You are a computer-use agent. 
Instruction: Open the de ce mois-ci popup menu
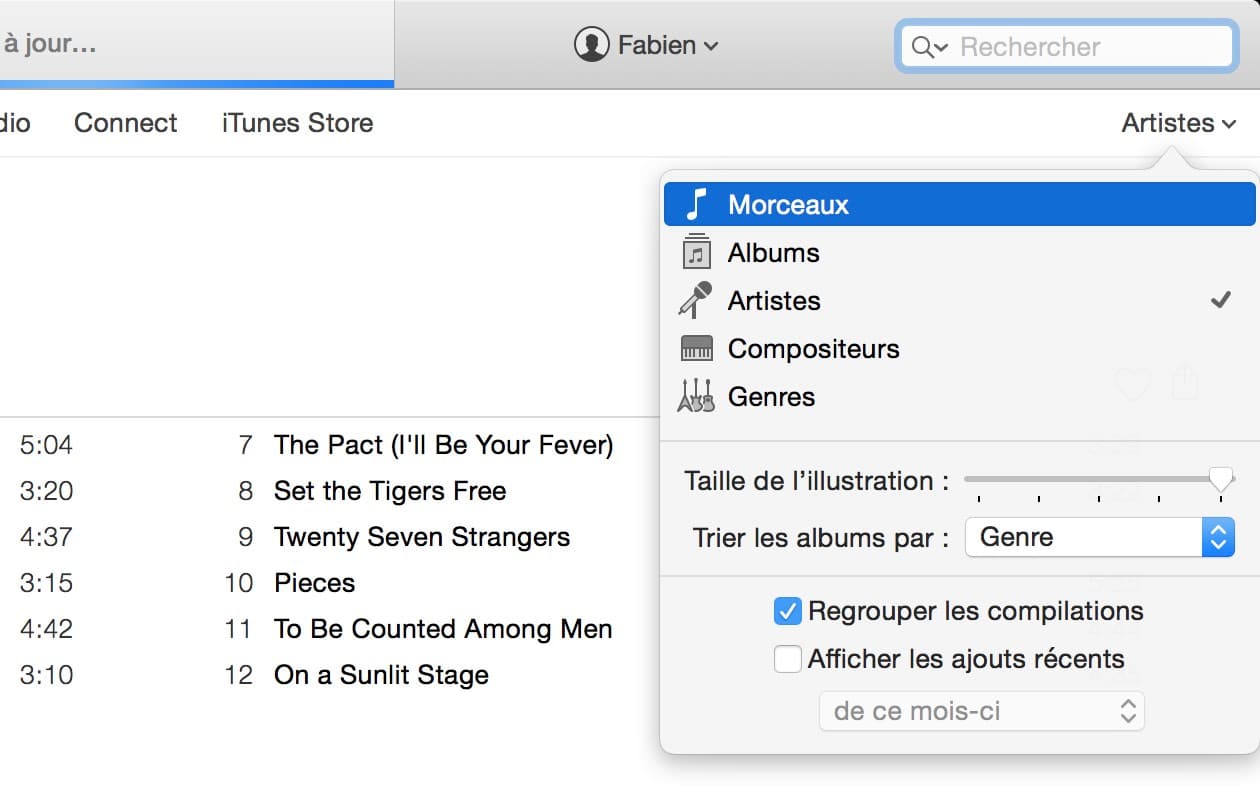pos(982,712)
